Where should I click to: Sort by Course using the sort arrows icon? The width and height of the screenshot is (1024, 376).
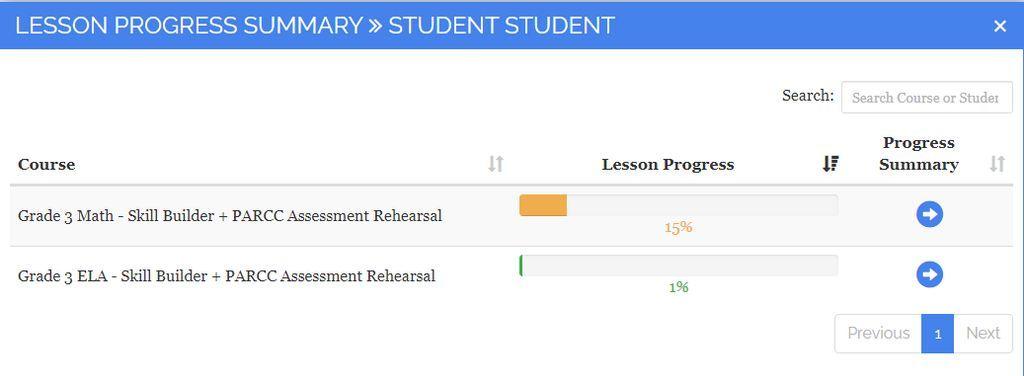496,164
